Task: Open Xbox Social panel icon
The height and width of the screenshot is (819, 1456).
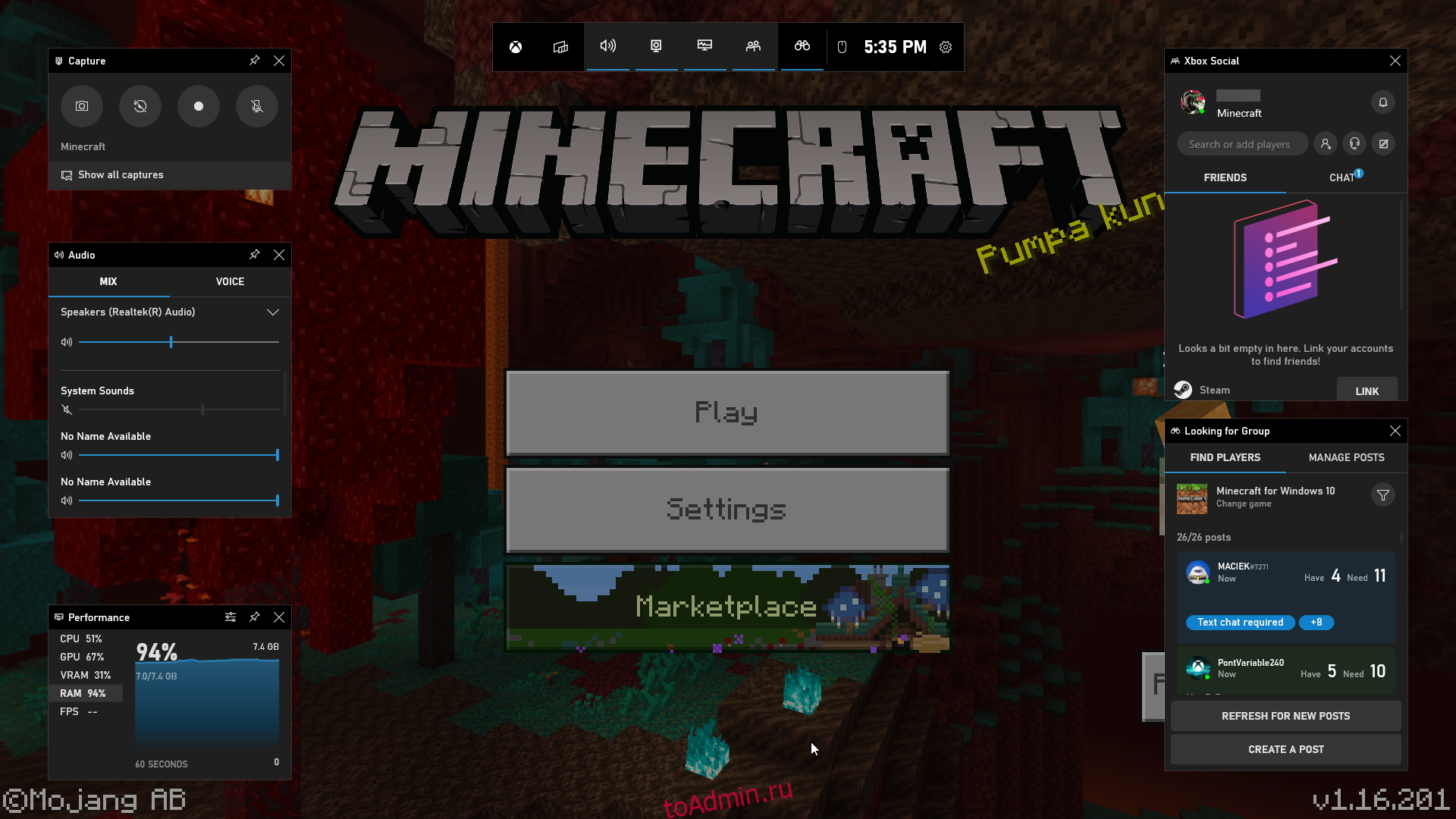Action: click(x=753, y=46)
